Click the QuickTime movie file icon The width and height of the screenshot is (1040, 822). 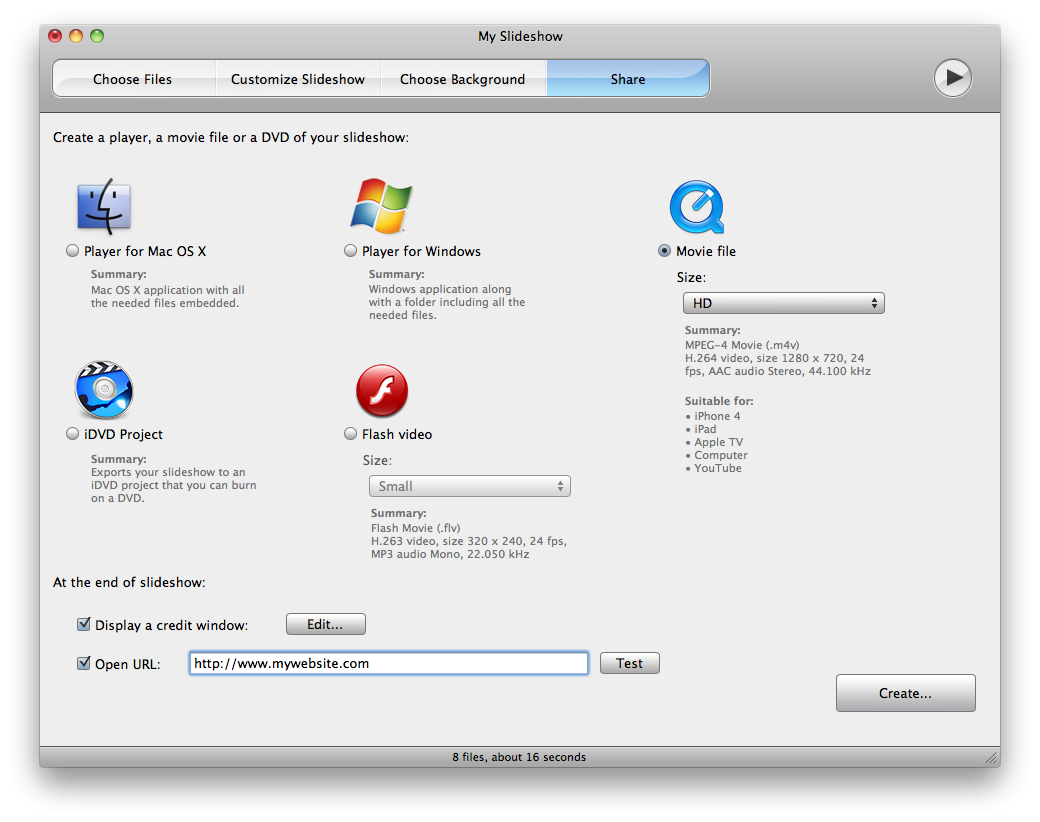click(696, 208)
